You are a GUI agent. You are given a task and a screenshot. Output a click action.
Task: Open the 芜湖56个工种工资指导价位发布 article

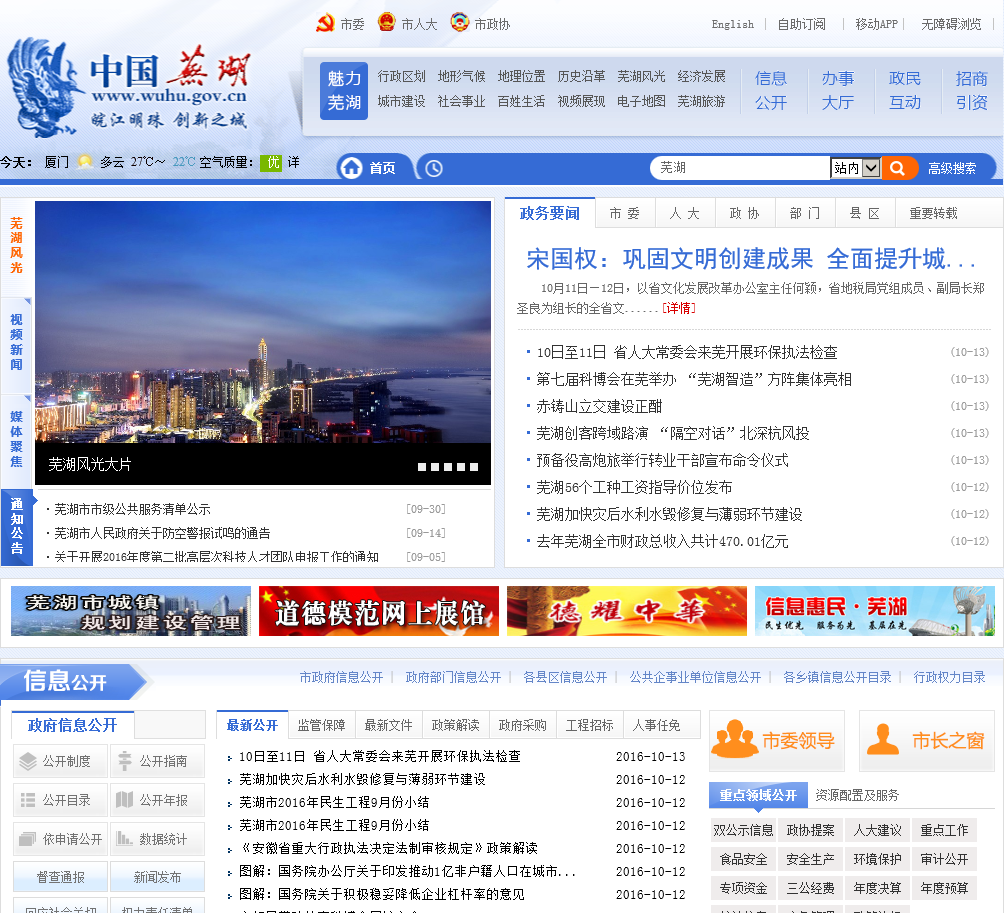634,487
